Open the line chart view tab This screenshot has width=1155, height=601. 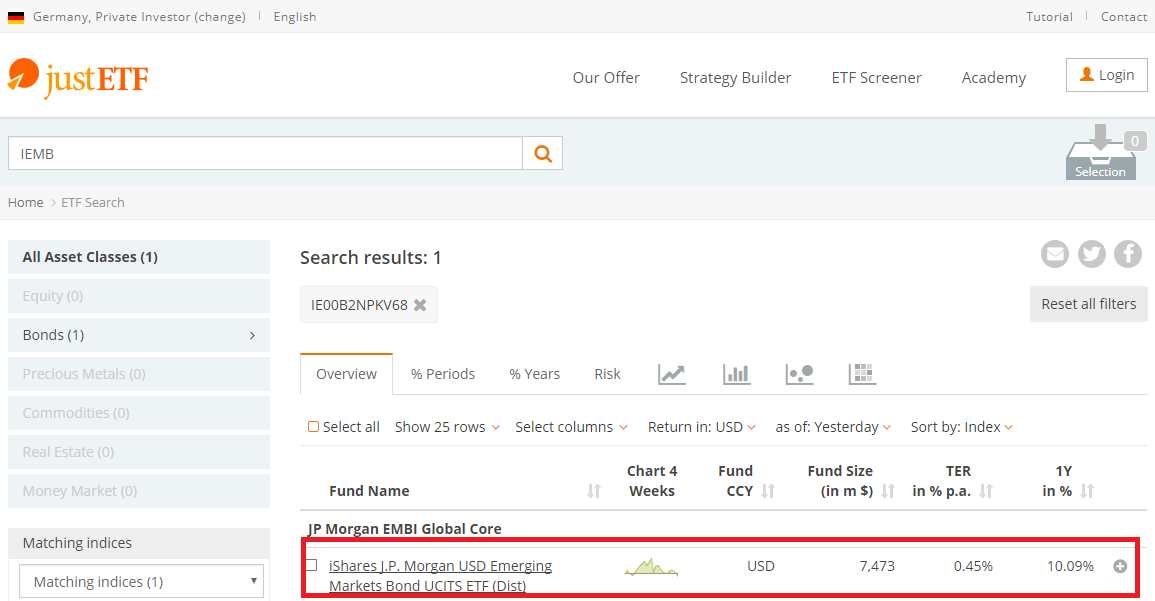[671, 374]
